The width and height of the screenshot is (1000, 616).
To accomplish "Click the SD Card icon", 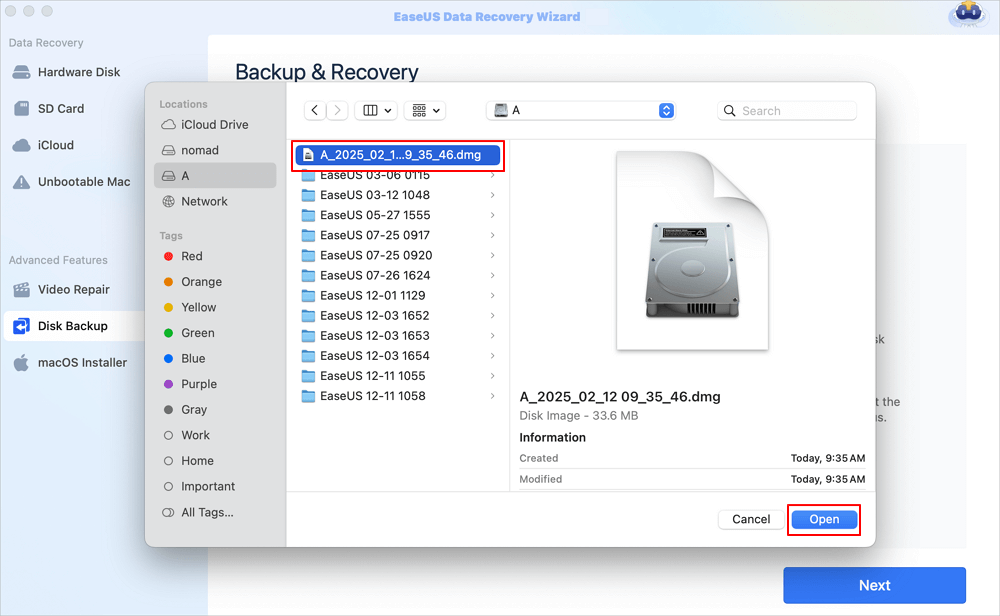I will tap(22, 108).
